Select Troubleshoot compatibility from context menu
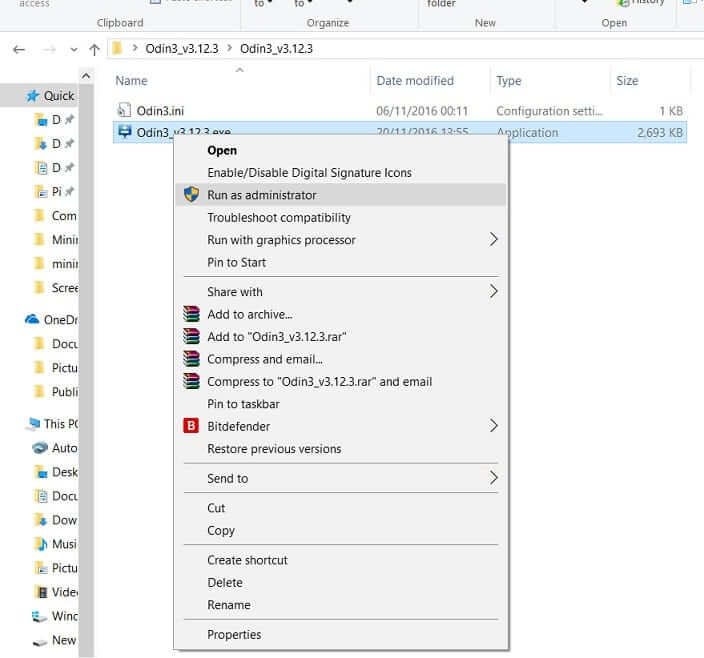This screenshot has width=704, height=658. (x=278, y=217)
